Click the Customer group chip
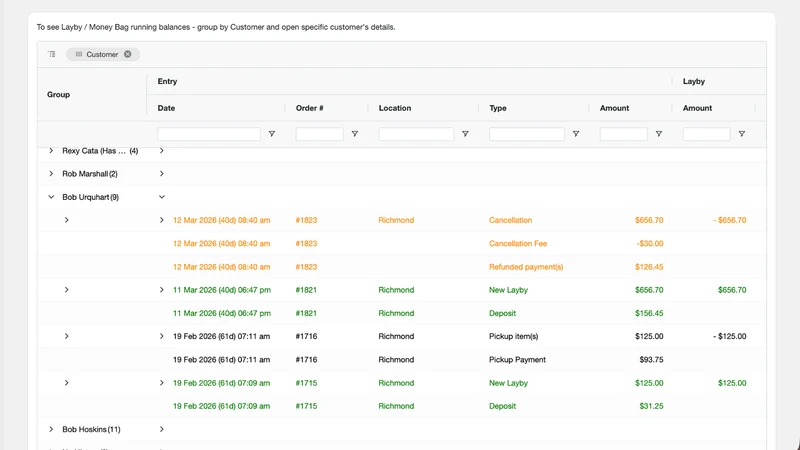Image resolution: width=800 pixels, height=450 pixels. click(x=103, y=54)
